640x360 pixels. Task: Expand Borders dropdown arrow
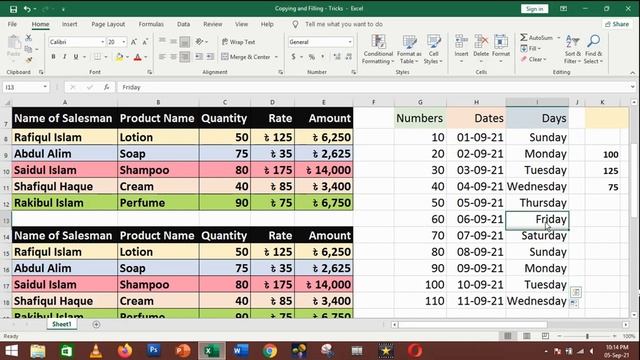[105, 57]
